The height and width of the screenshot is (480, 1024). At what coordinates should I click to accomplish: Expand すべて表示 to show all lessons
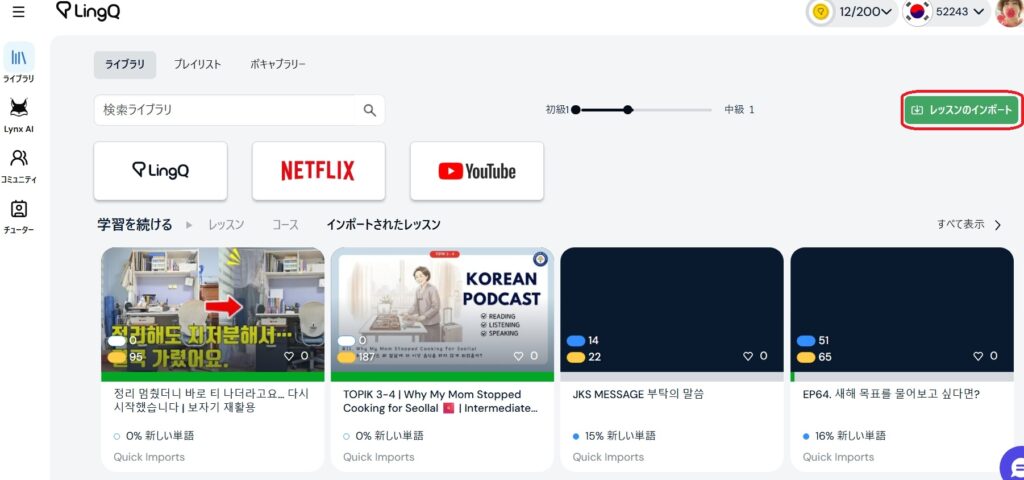click(968, 224)
